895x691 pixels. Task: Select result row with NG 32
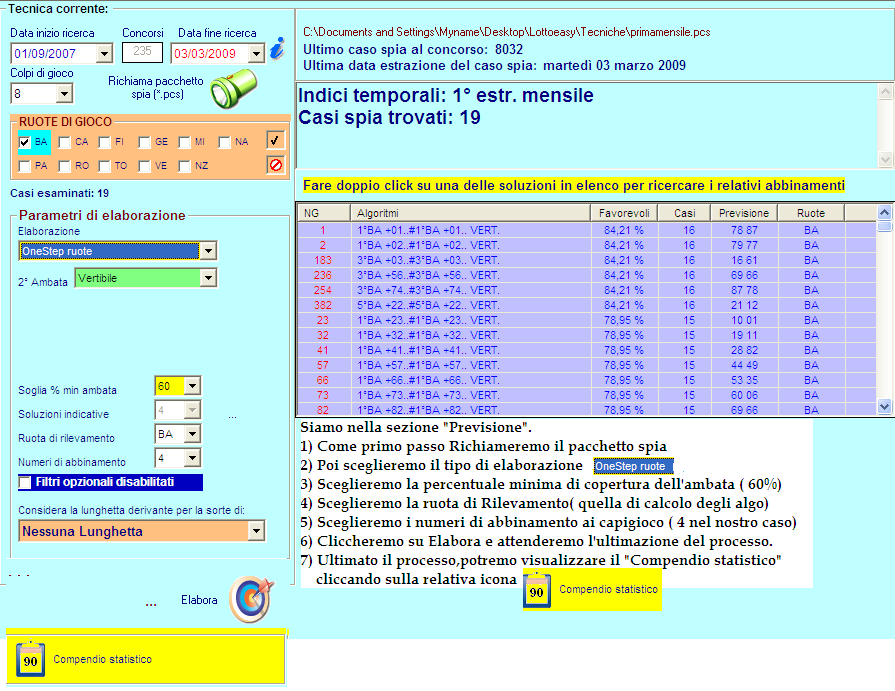(587, 335)
